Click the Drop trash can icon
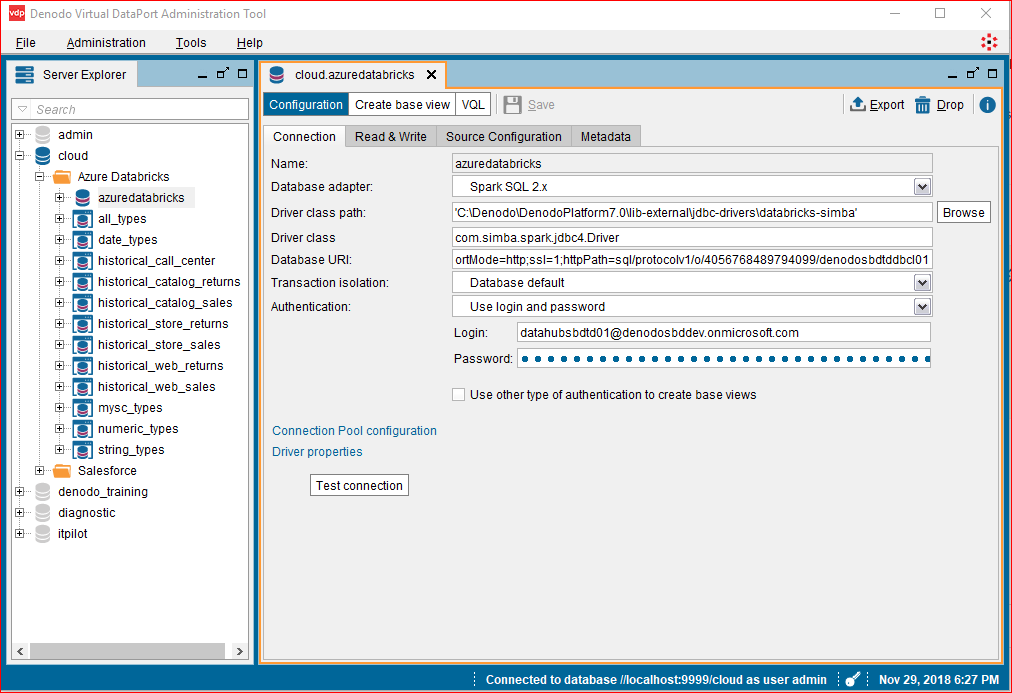The image size is (1012, 693). pyautogui.click(x=923, y=105)
